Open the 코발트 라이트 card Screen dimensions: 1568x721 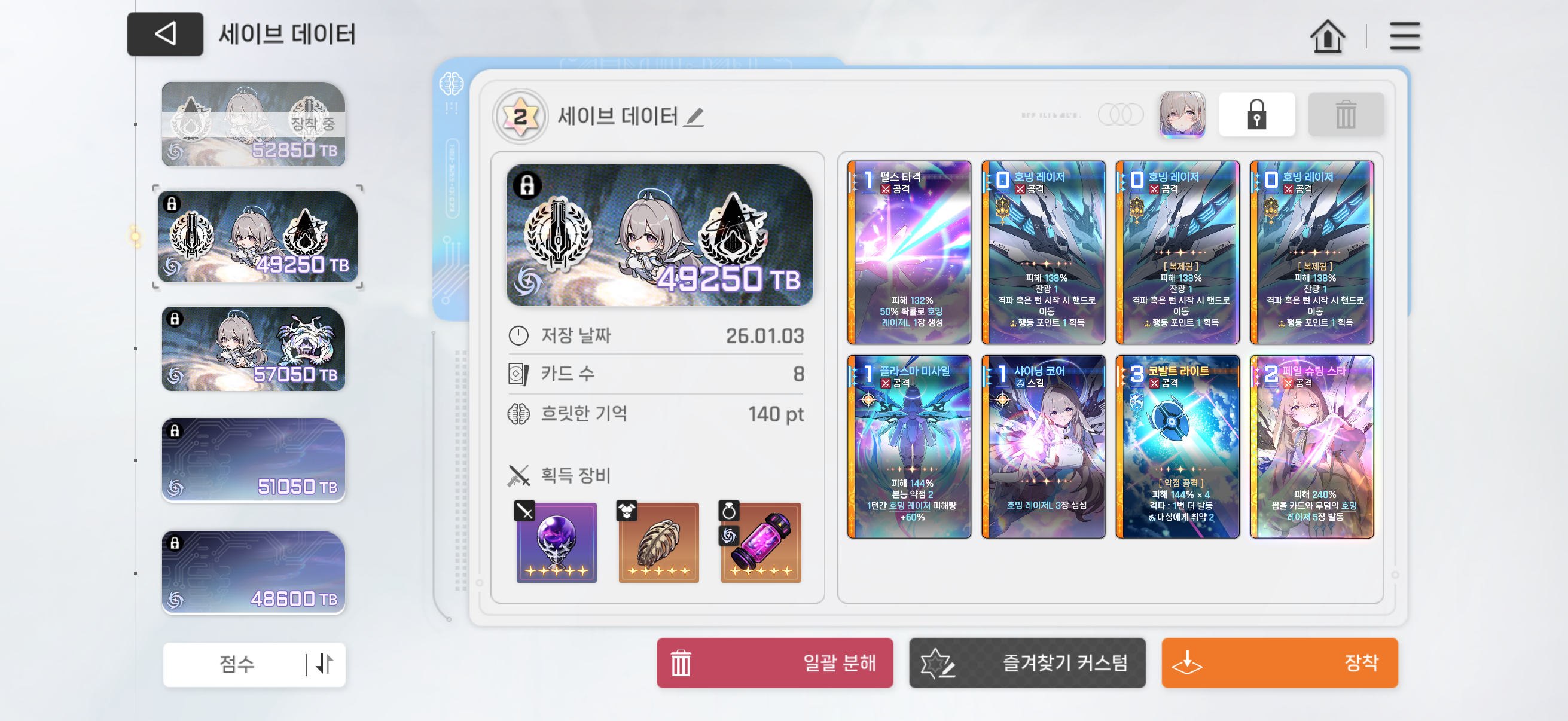(1177, 447)
